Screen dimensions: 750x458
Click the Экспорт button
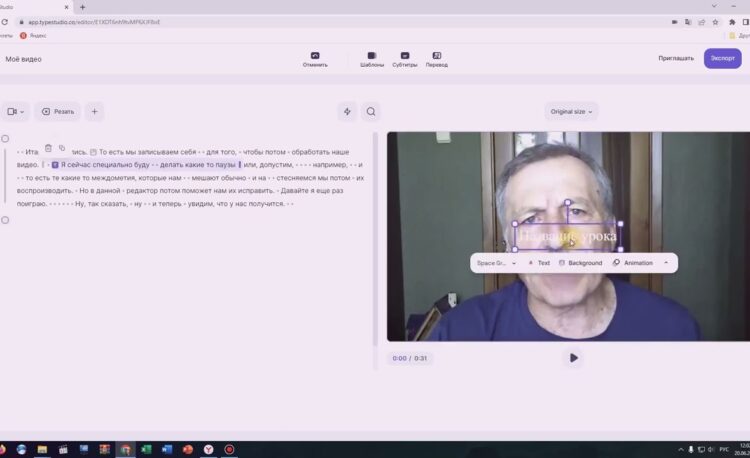(x=722, y=58)
